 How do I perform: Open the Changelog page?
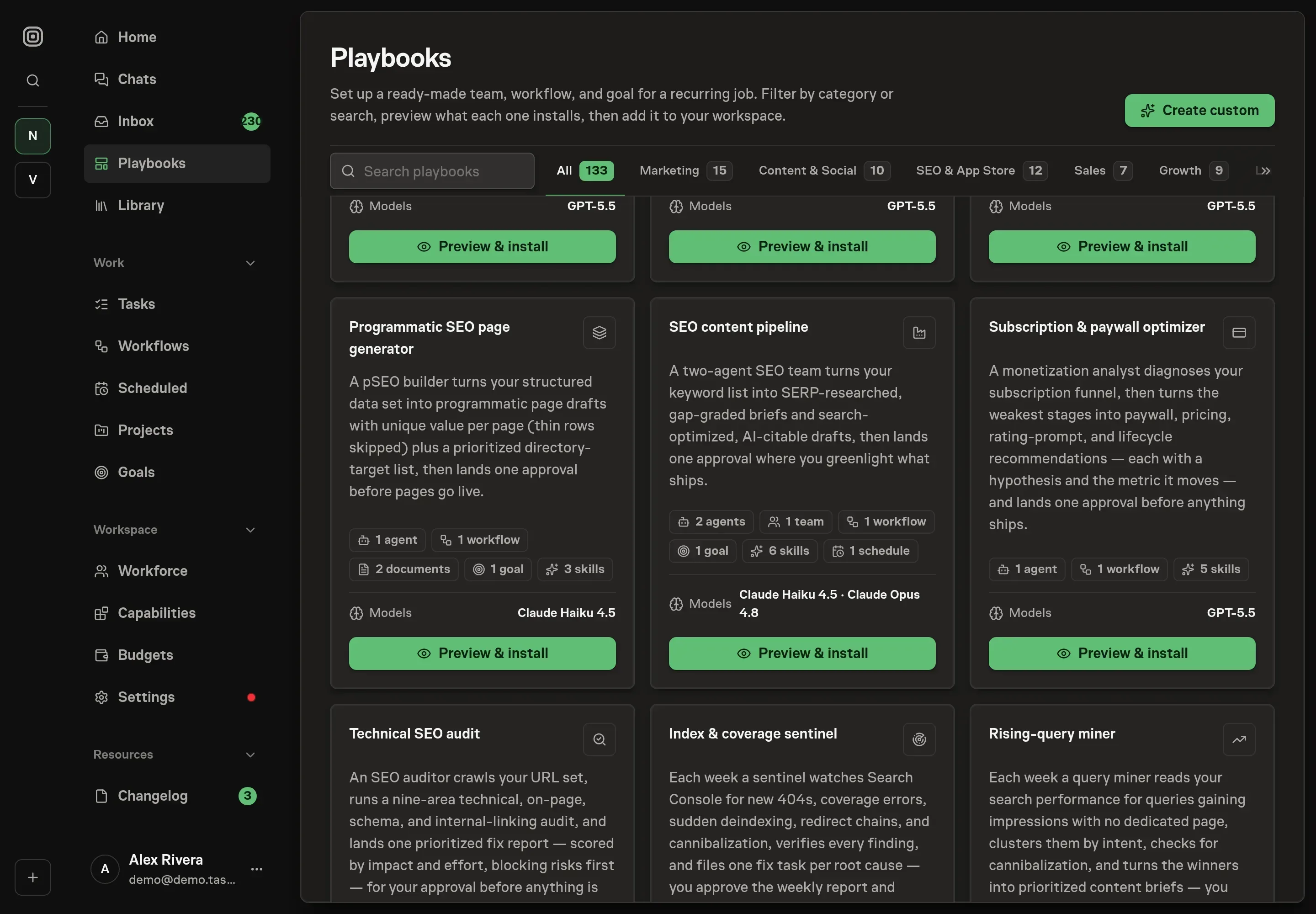pyautogui.click(x=177, y=796)
